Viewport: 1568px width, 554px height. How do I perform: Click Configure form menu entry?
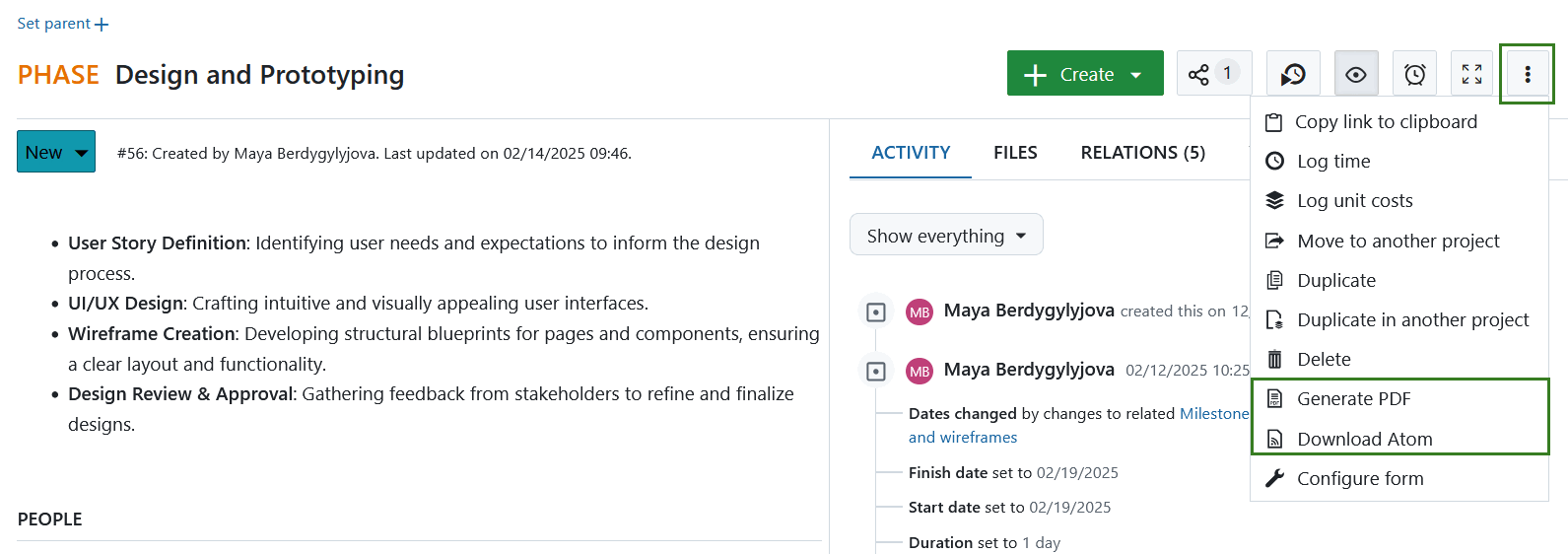click(x=1359, y=479)
